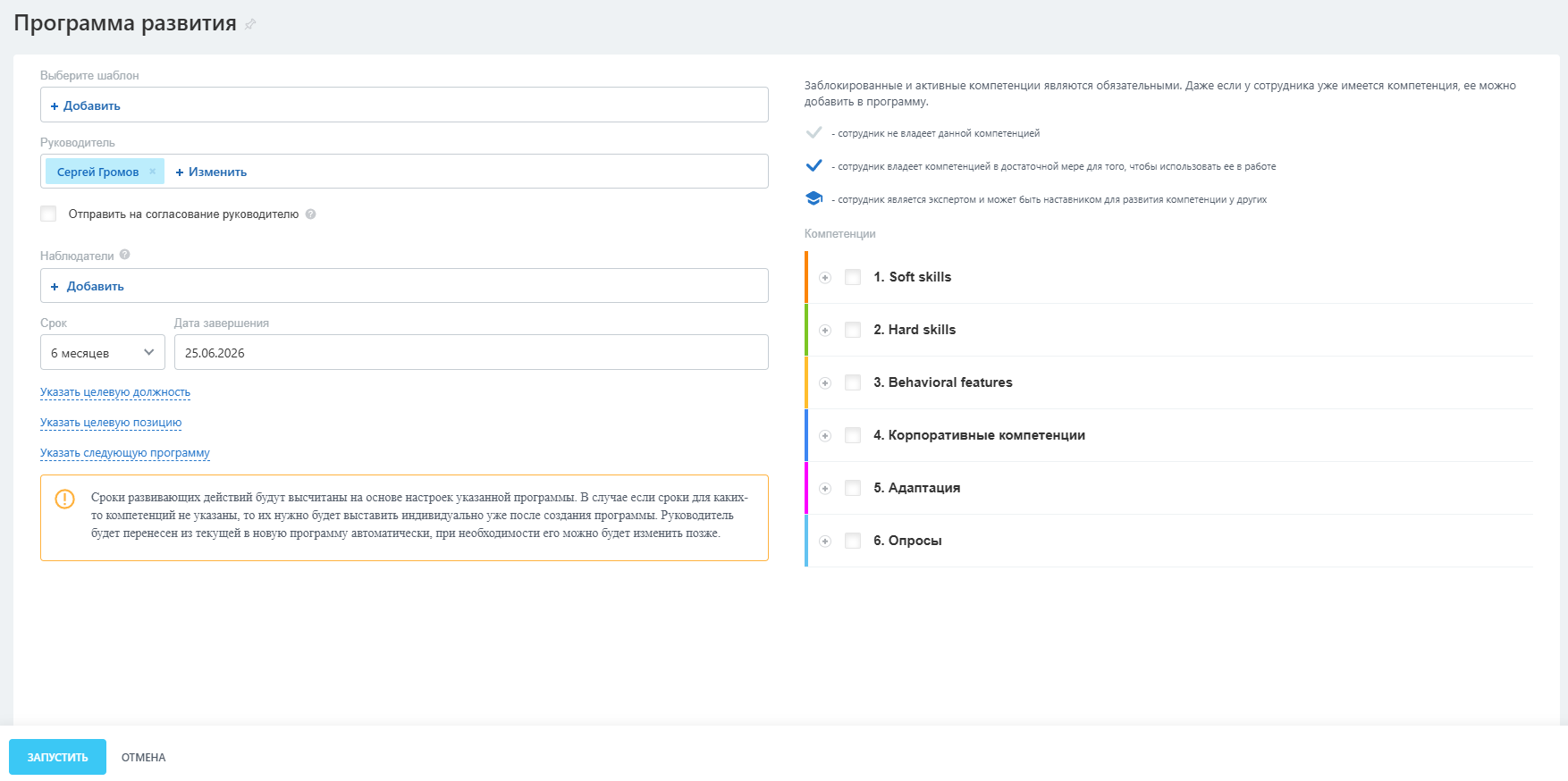This screenshot has width=1568, height=781.
Task: Click the ОТМЕНА button
Action: click(144, 757)
